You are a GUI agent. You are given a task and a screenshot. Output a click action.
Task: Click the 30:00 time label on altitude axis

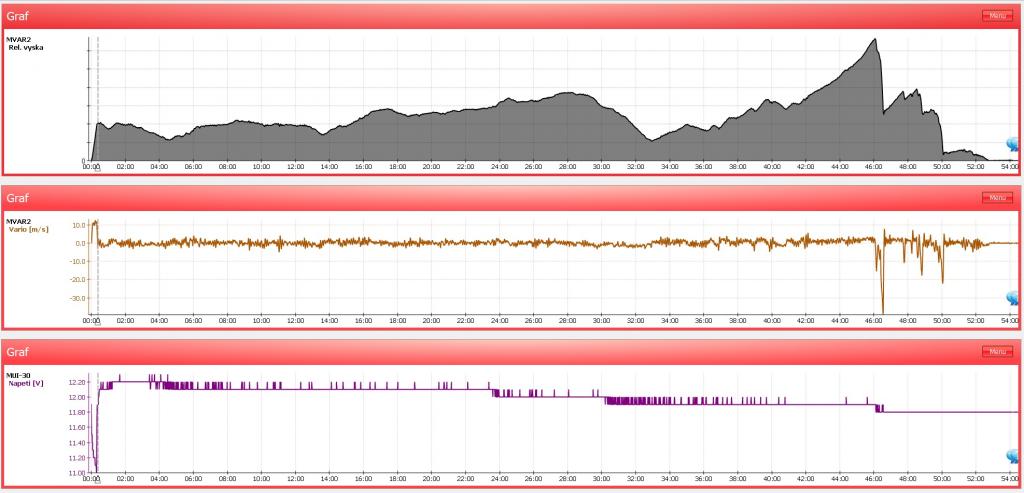[601, 168]
